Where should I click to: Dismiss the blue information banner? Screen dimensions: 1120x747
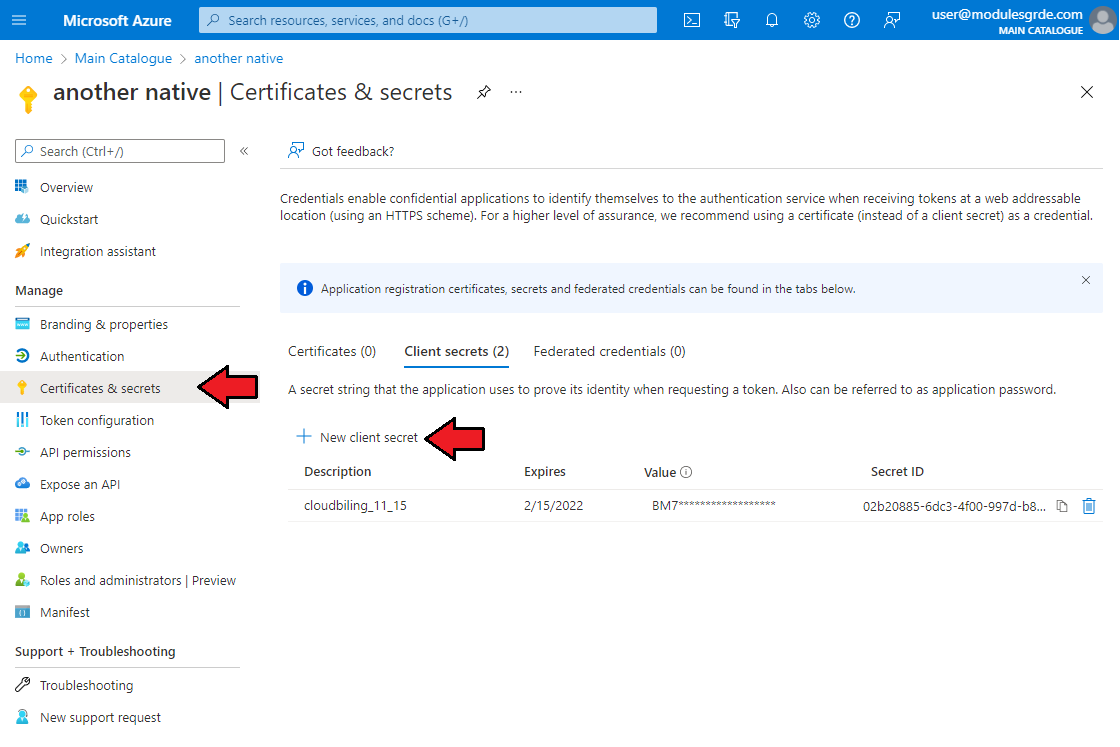[x=1086, y=280]
